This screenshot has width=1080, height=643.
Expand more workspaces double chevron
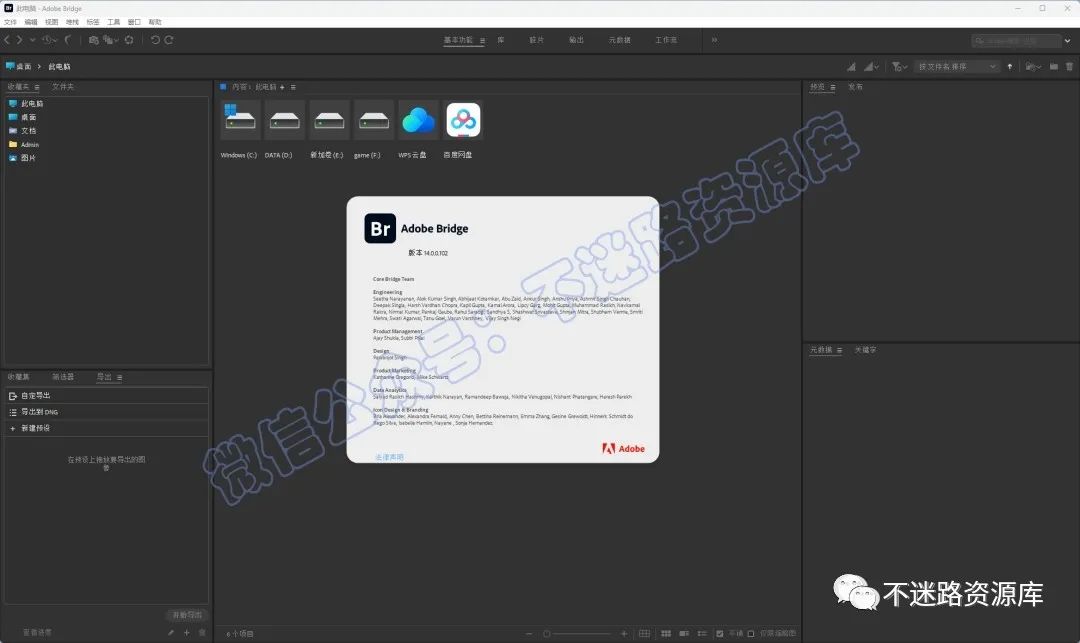coord(714,40)
